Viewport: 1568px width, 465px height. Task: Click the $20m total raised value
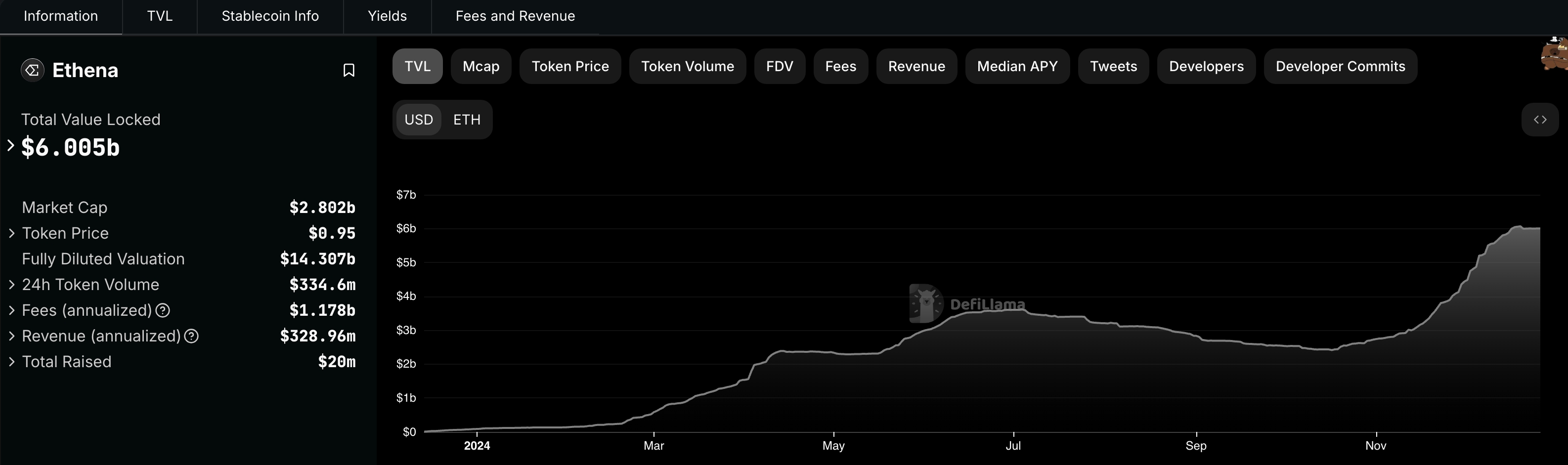pyautogui.click(x=337, y=362)
